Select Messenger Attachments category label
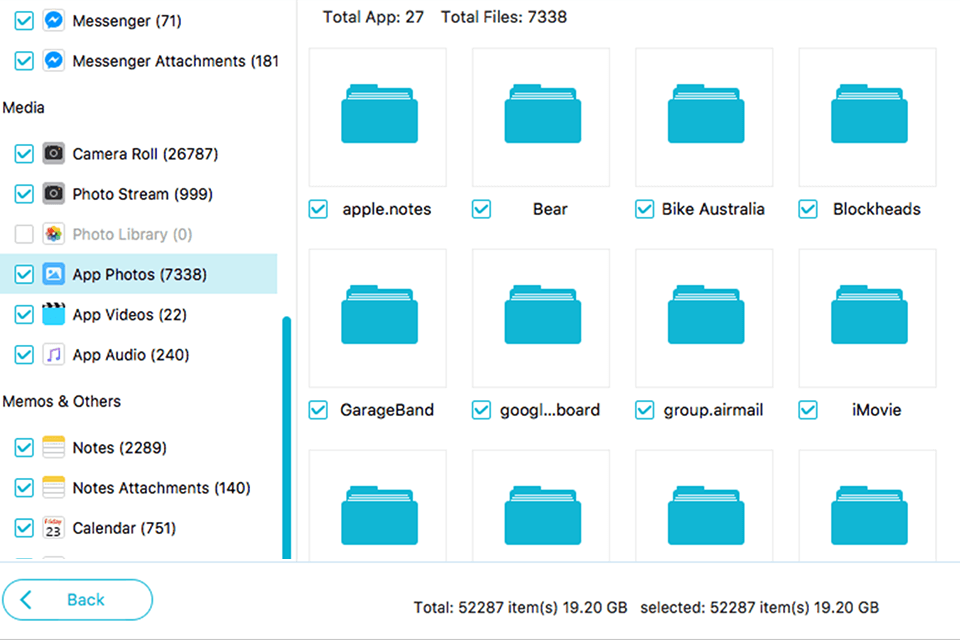The width and height of the screenshot is (960, 640). coord(175,61)
